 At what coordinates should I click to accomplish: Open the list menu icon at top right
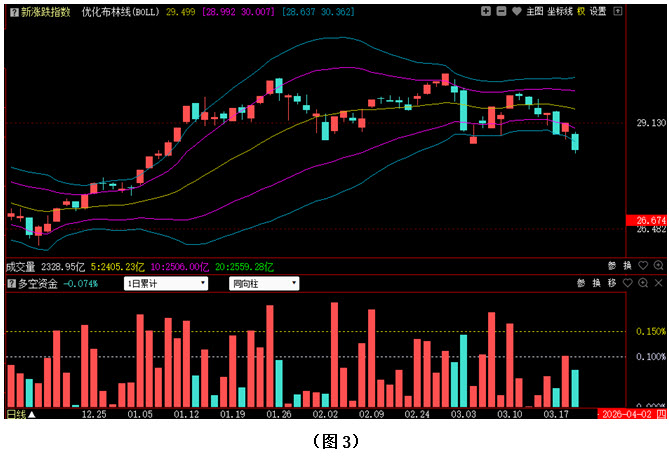[619, 11]
